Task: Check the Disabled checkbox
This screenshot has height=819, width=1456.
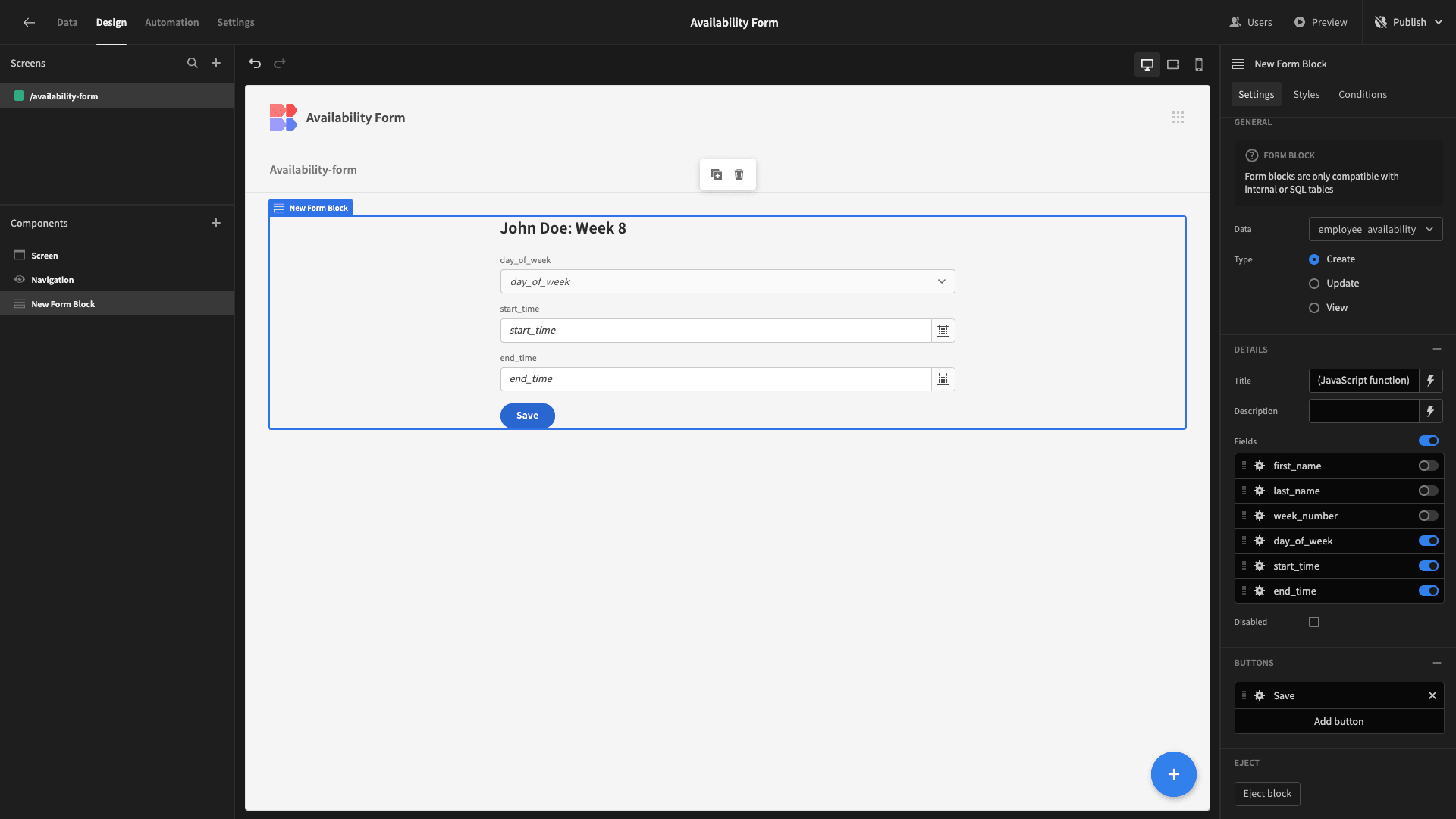Action: coord(1314,623)
